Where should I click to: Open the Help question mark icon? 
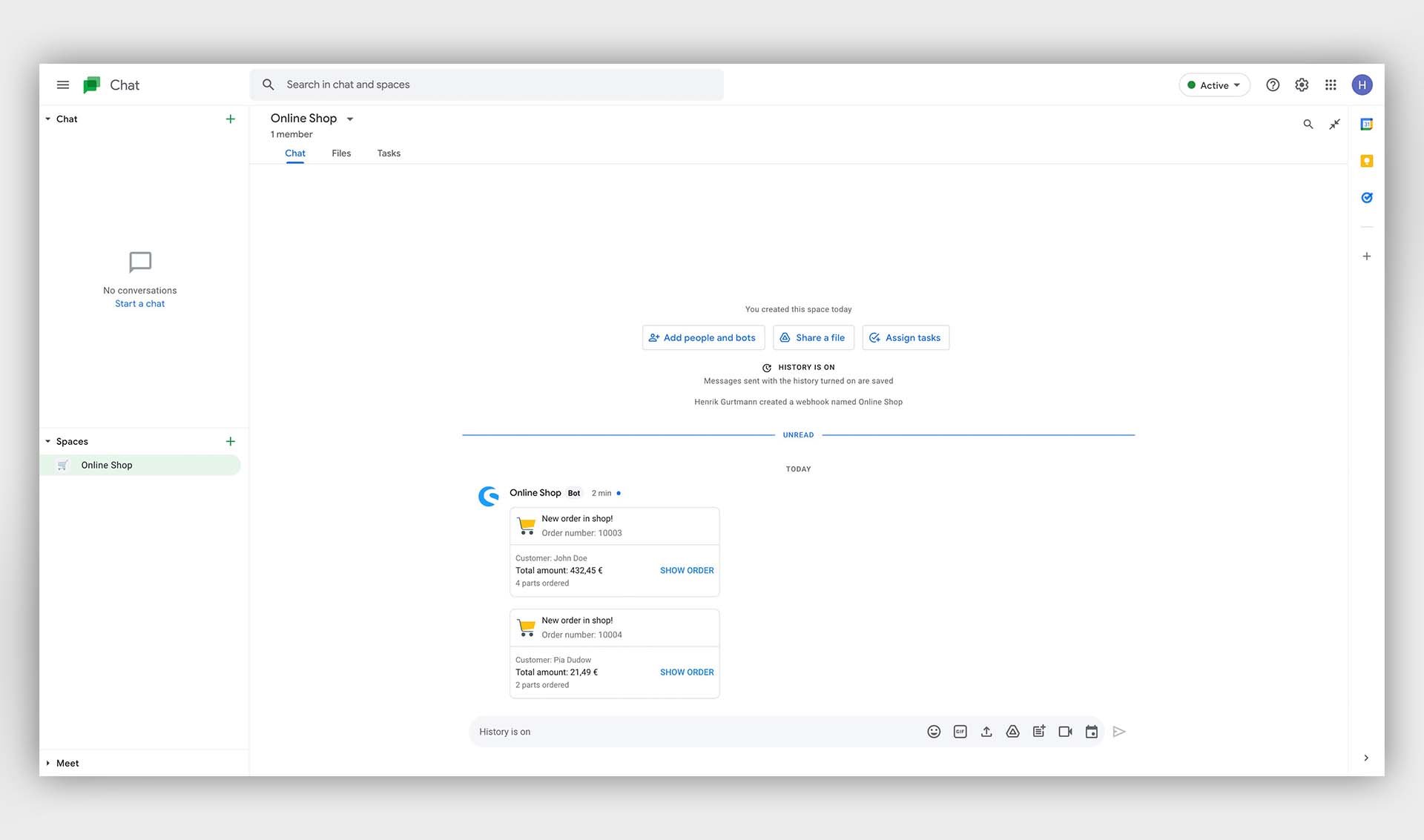[x=1273, y=85]
